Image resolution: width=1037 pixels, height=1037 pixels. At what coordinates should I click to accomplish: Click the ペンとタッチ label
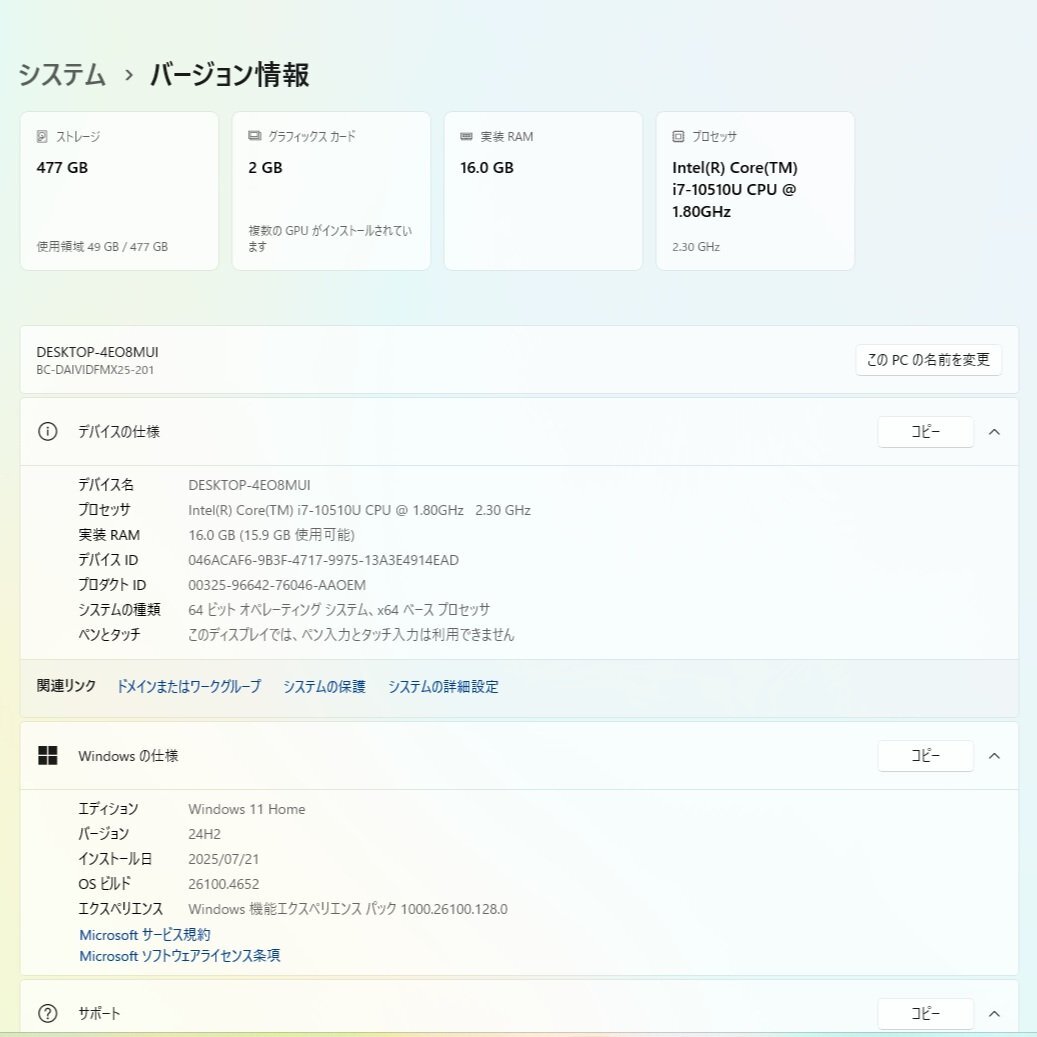(x=109, y=634)
